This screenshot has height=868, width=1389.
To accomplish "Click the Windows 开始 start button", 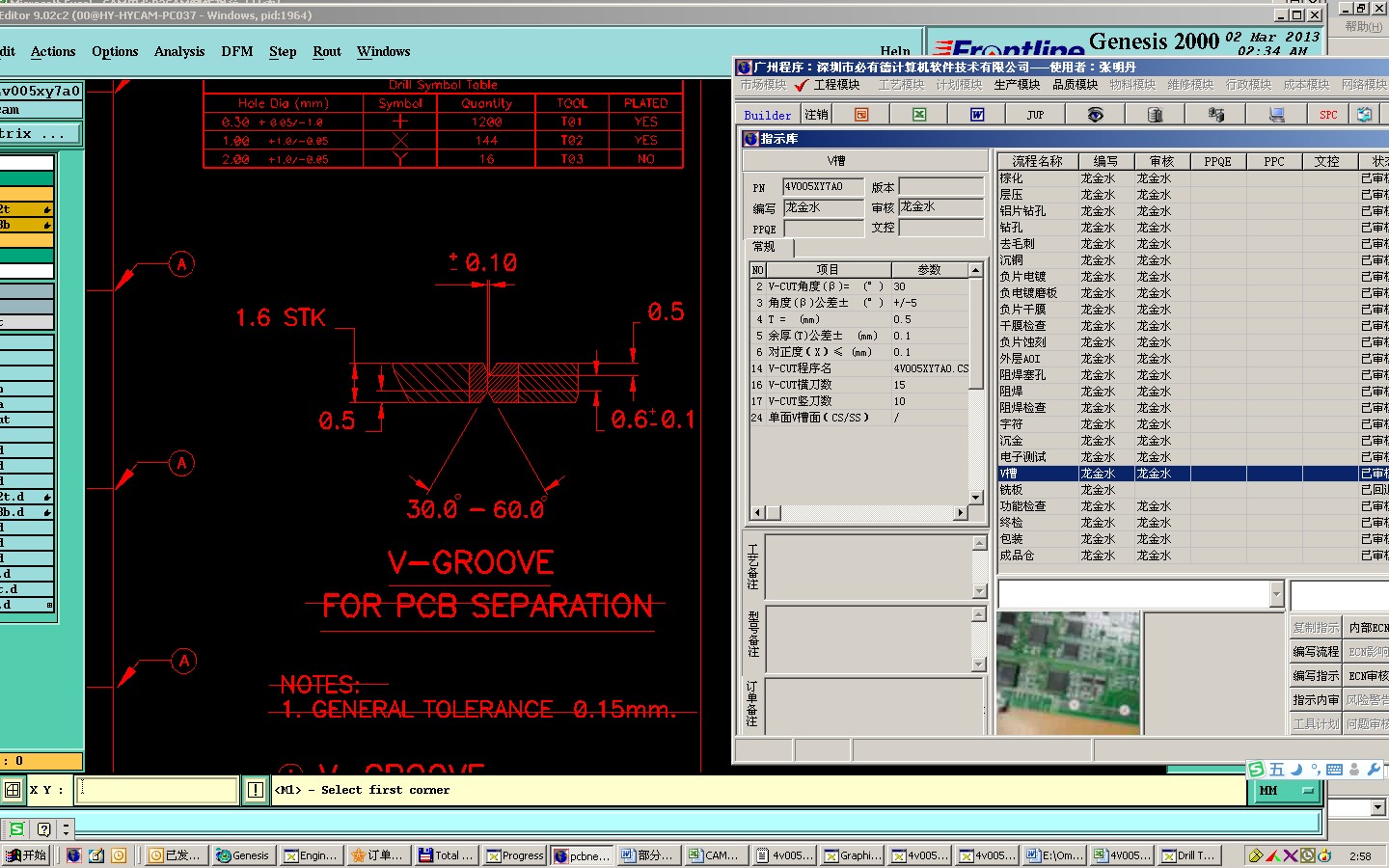I will pos(26,855).
